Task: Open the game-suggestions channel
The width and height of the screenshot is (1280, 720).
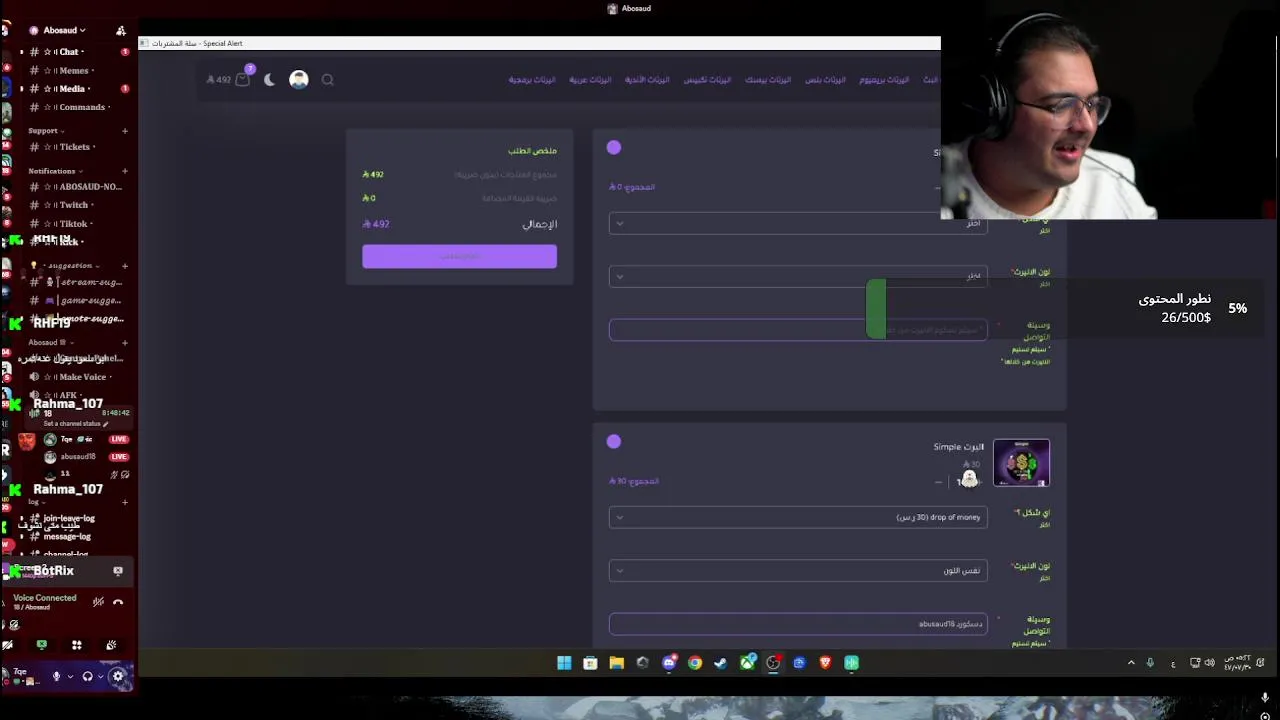Action: click(x=76, y=300)
